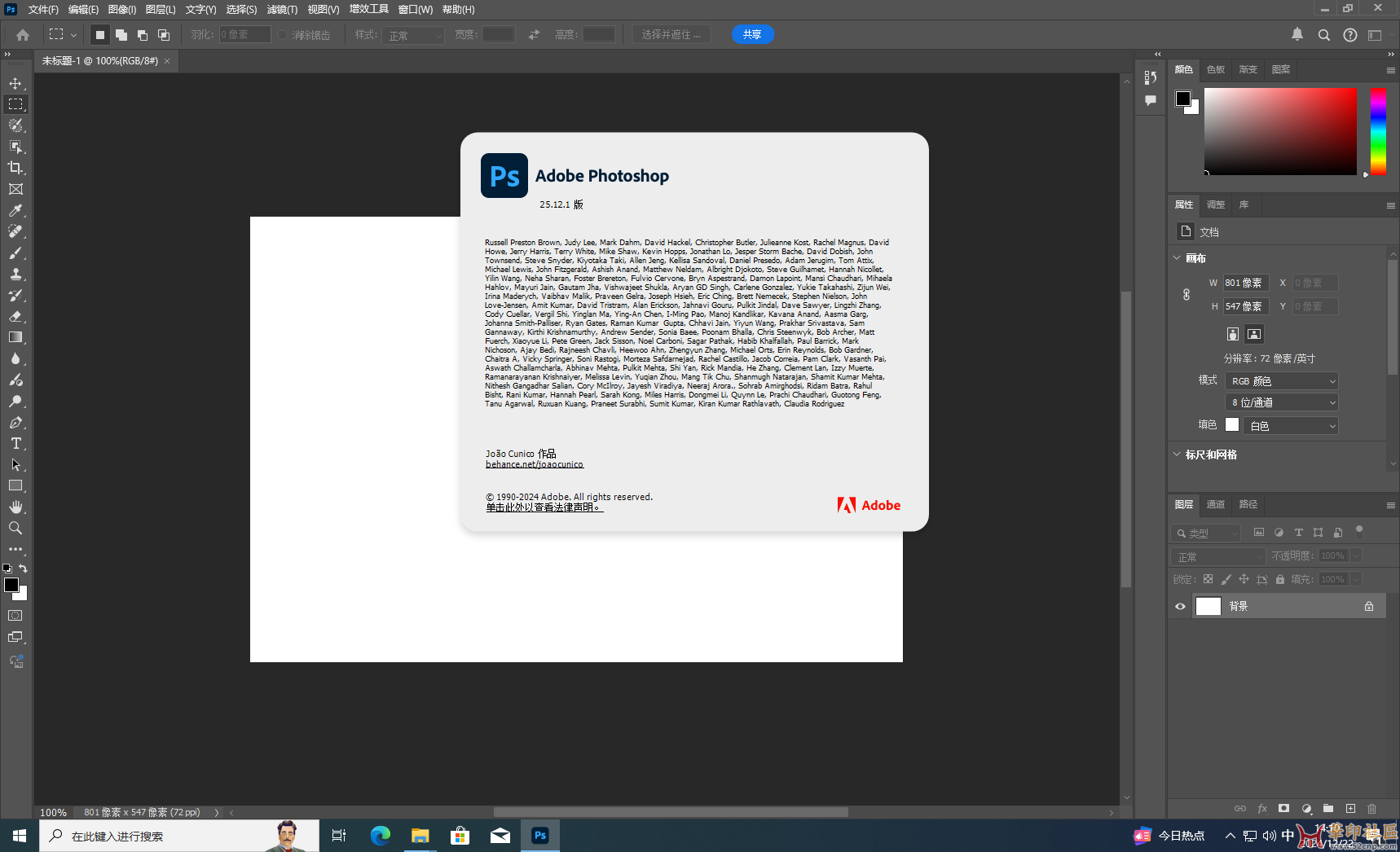Select the Move tool
1400x852 pixels.
click(15, 83)
